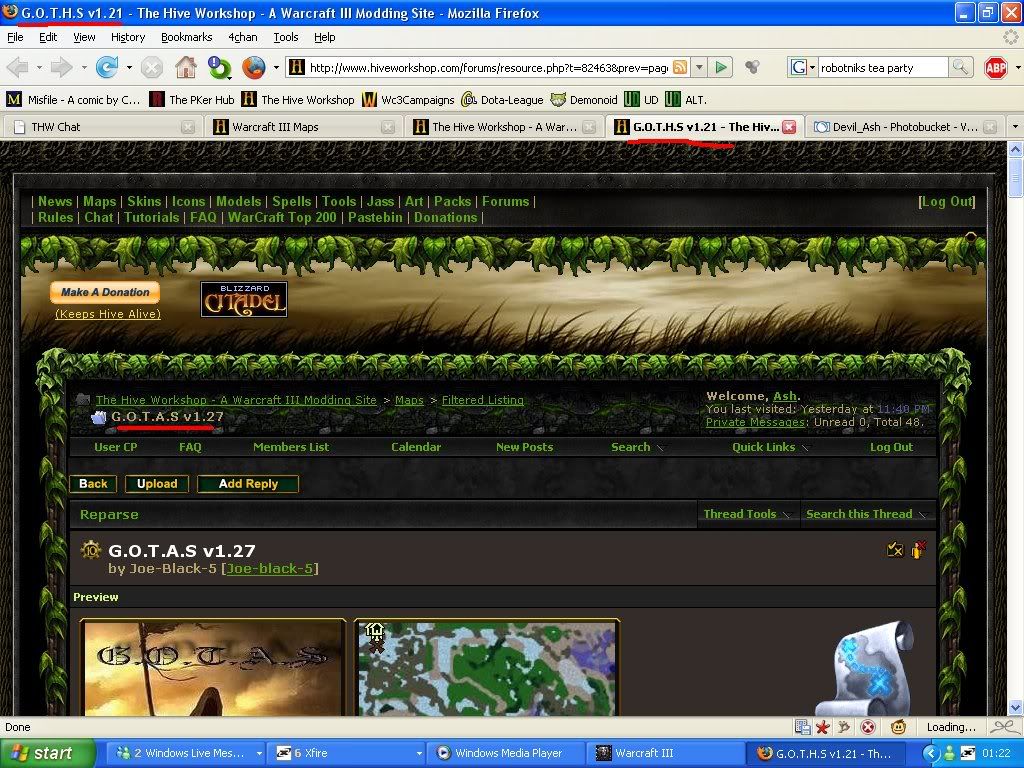Click the Back button above the thread
This screenshot has width=1024, height=768.
point(93,484)
